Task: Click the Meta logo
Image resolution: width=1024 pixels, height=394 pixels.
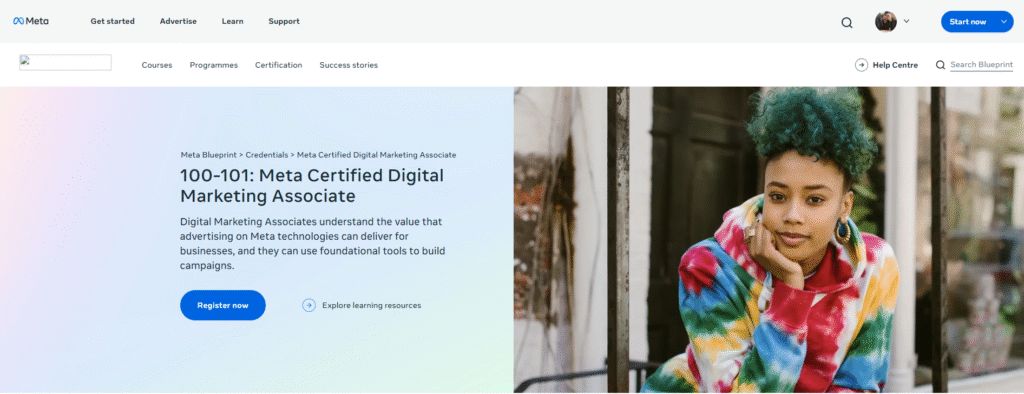Action: [31, 21]
